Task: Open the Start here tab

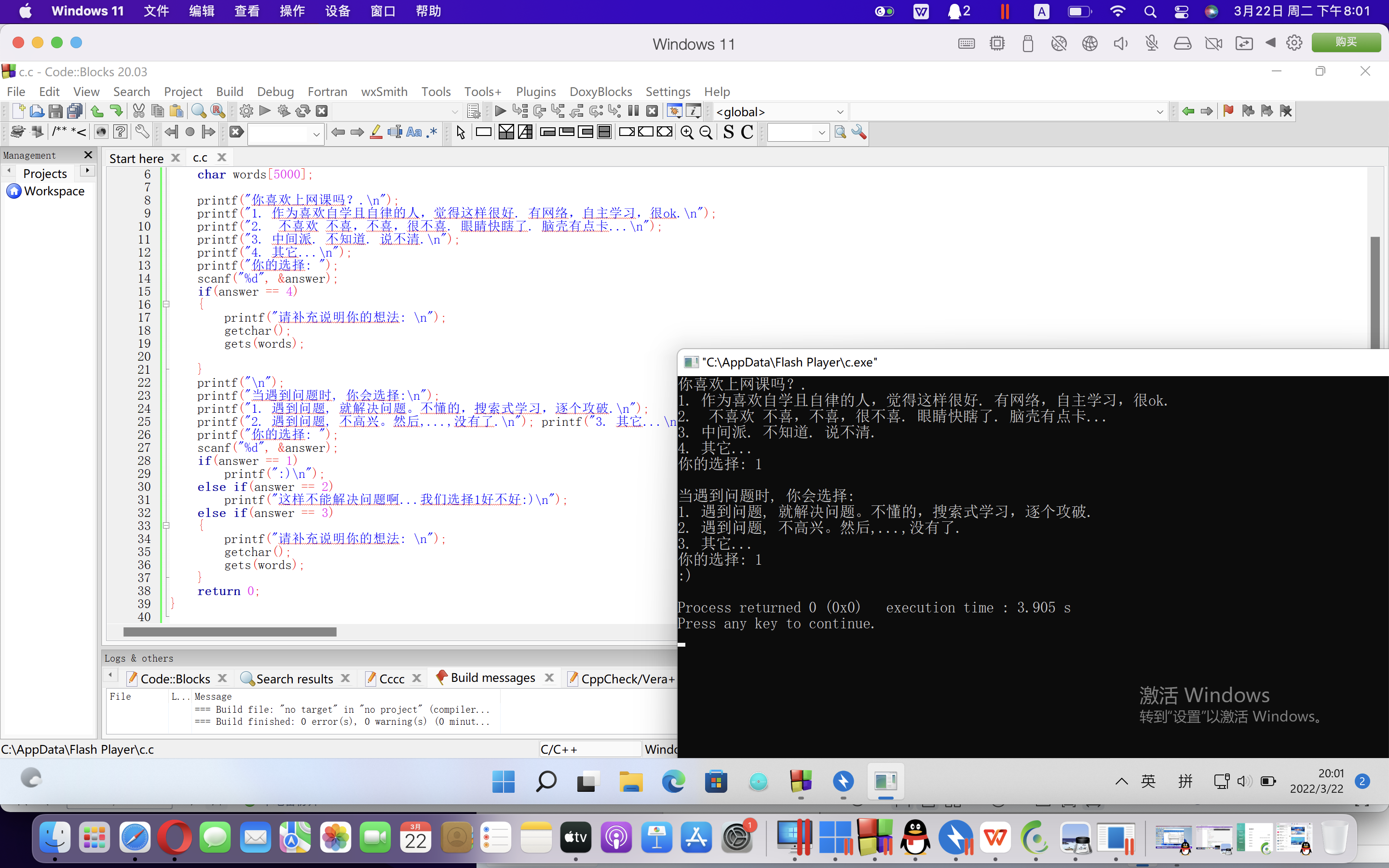Action: click(x=136, y=158)
